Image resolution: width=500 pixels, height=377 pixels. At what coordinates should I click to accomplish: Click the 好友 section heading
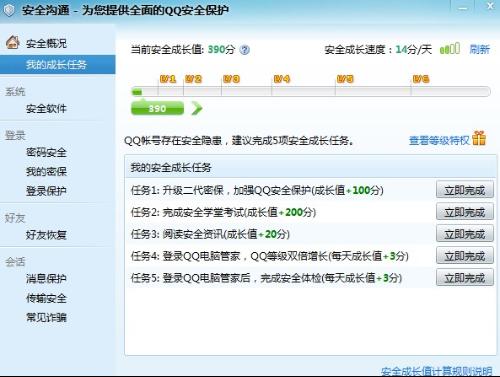coord(15,218)
